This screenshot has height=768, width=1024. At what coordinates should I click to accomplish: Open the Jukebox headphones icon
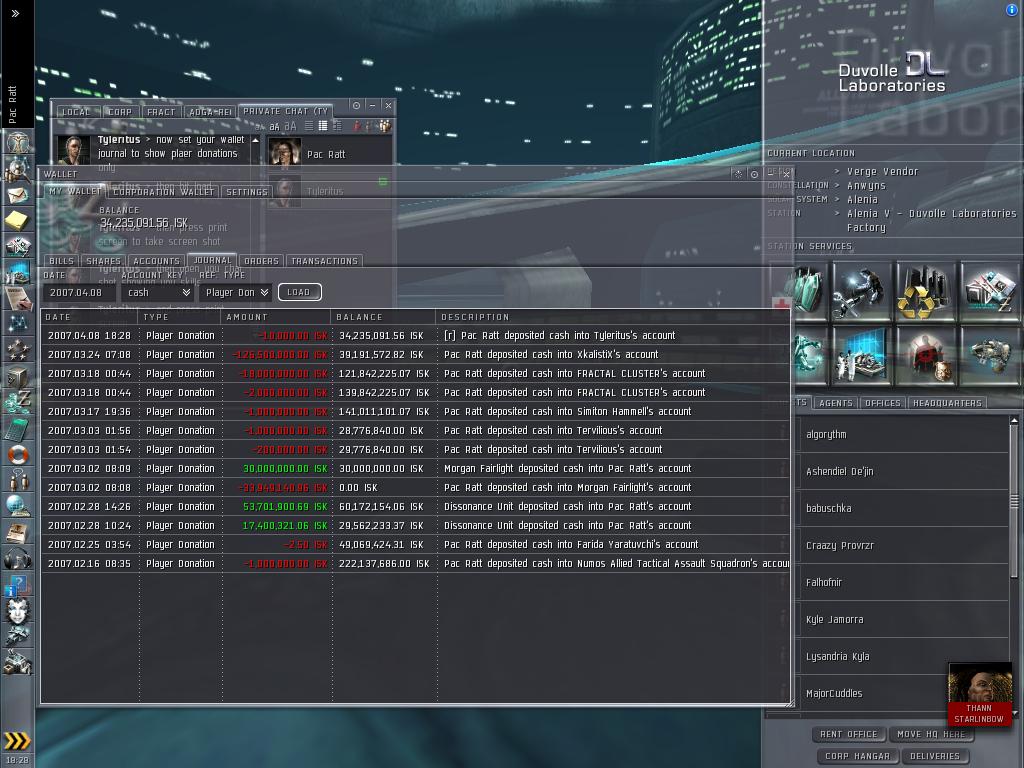pyautogui.click(x=18, y=559)
